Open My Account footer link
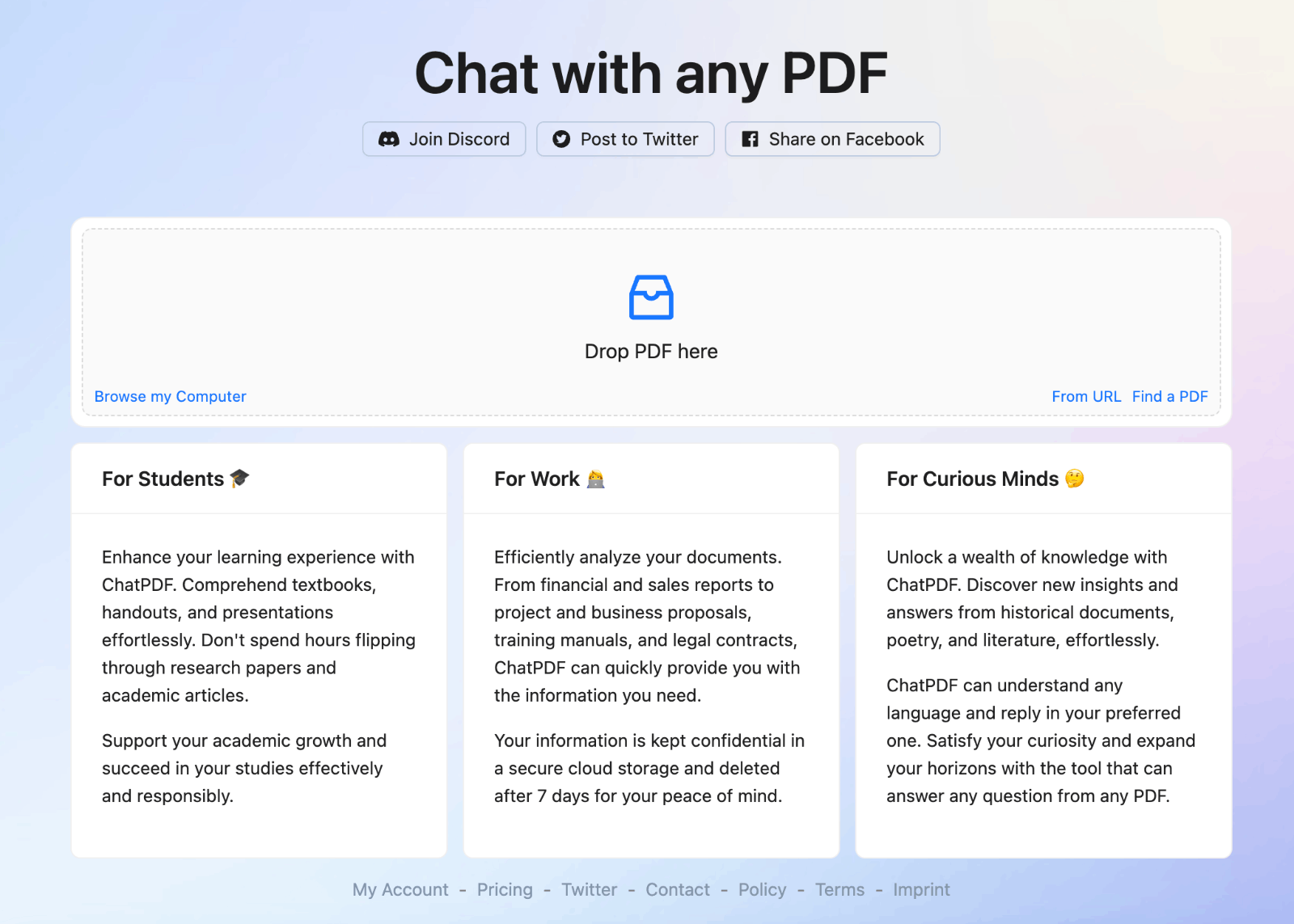 pyautogui.click(x=400, y=889)
